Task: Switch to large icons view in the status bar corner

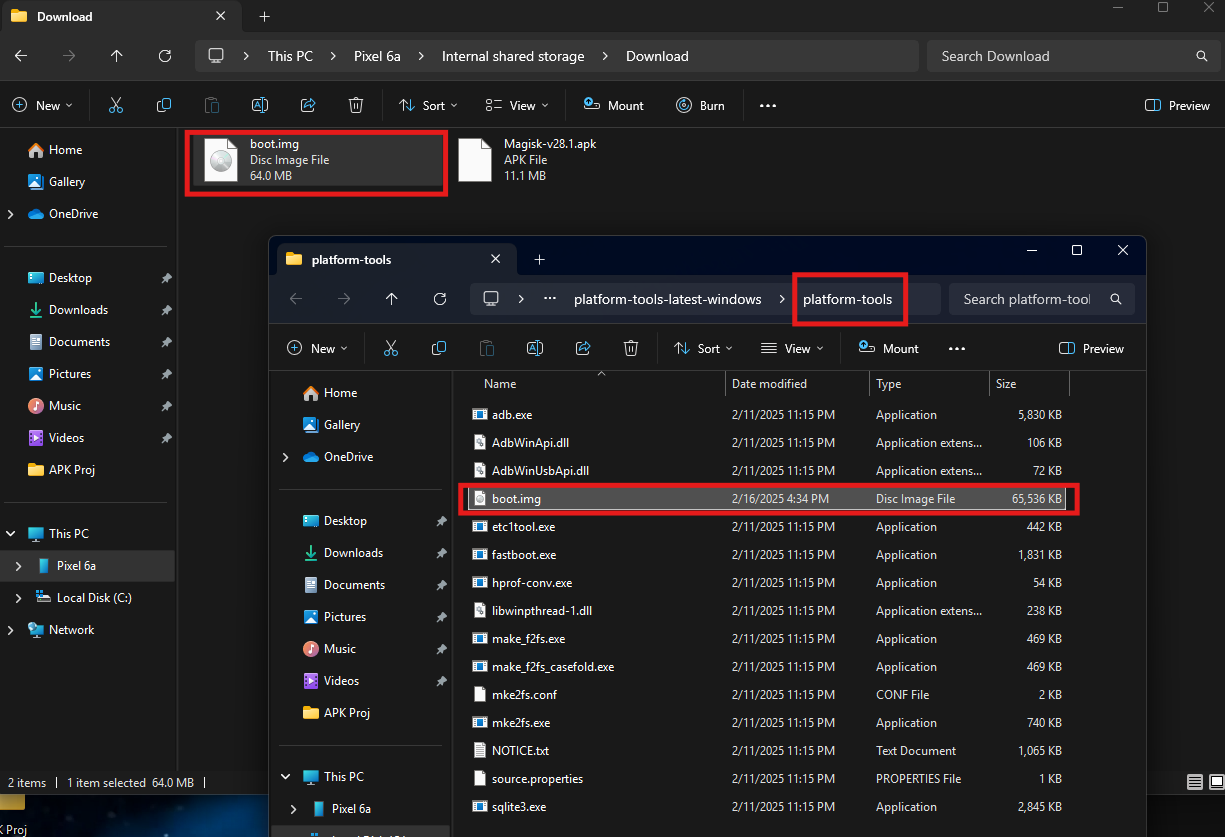Action: tap(1214, 782)
